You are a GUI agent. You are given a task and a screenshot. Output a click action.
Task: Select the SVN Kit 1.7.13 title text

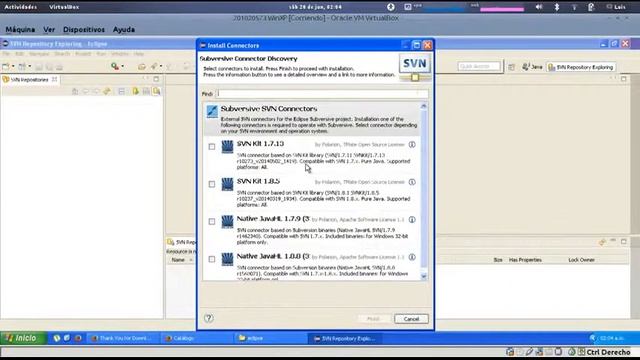[x=260, y=144]
